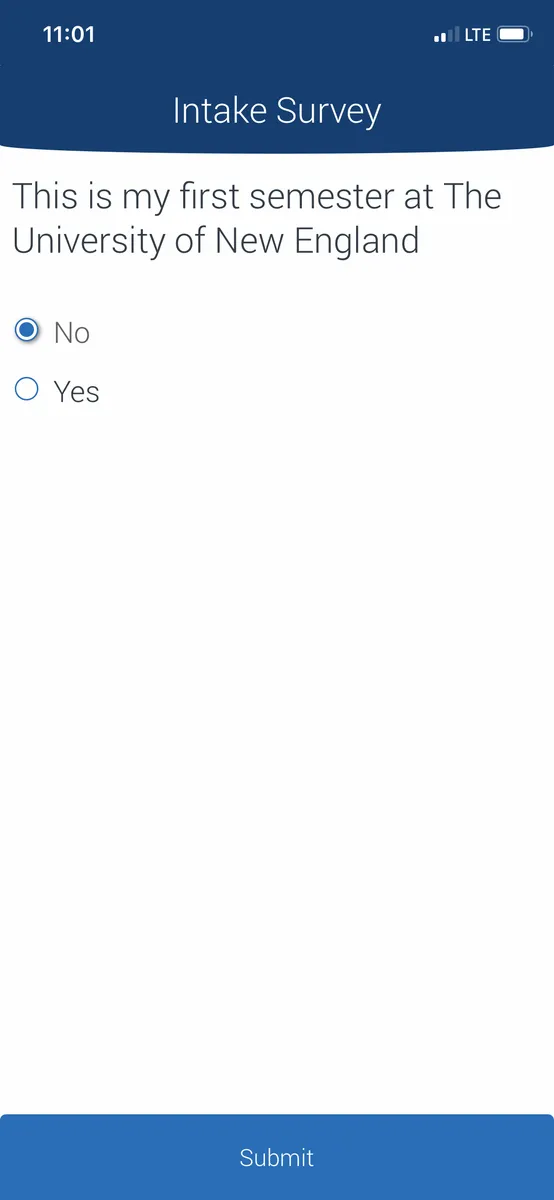Screen dimensions: 554x1200
Task: Click the word "The" ending the first question line
Action: [472, 196]
